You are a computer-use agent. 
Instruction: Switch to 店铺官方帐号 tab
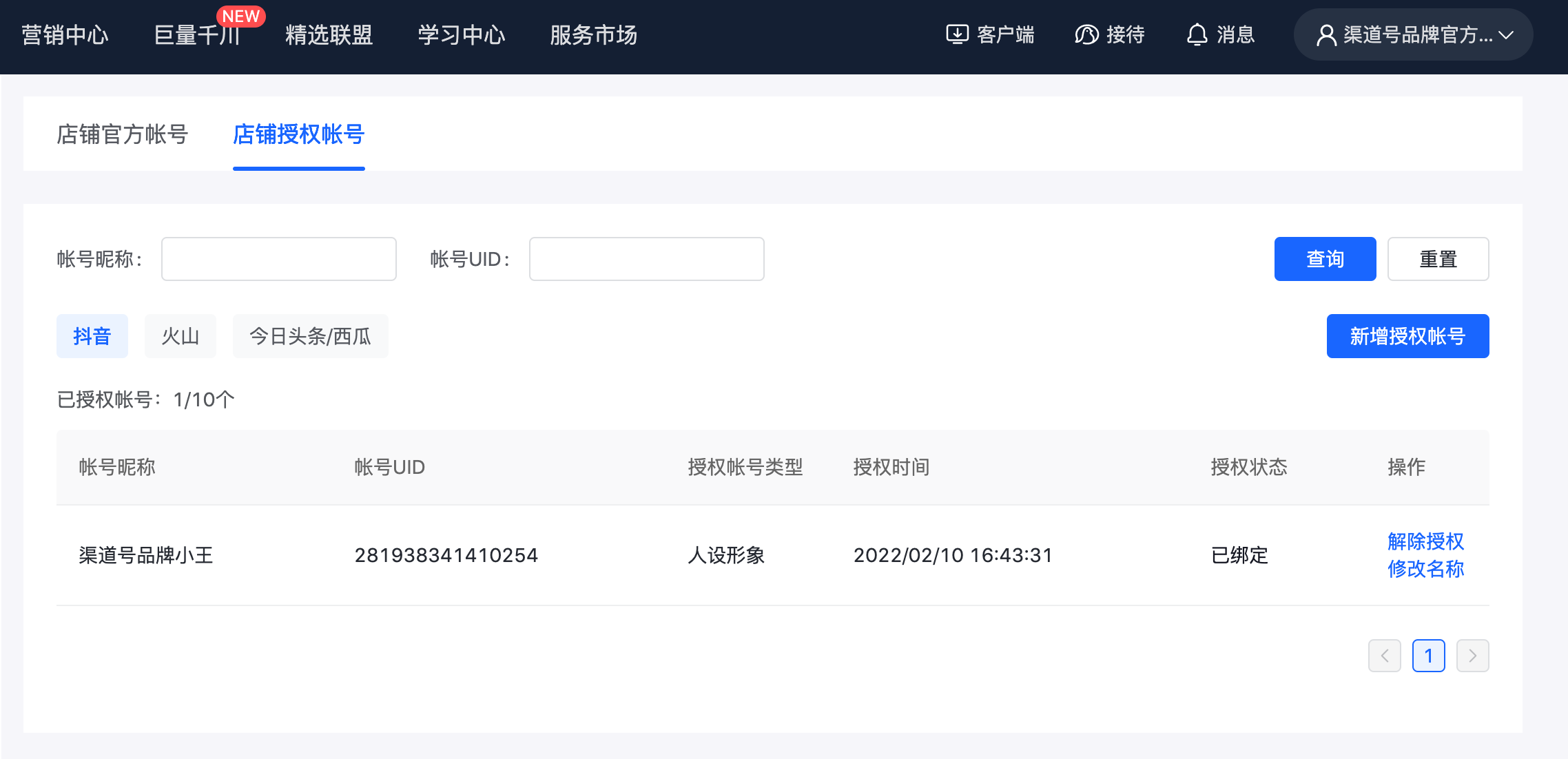(122, 134)
